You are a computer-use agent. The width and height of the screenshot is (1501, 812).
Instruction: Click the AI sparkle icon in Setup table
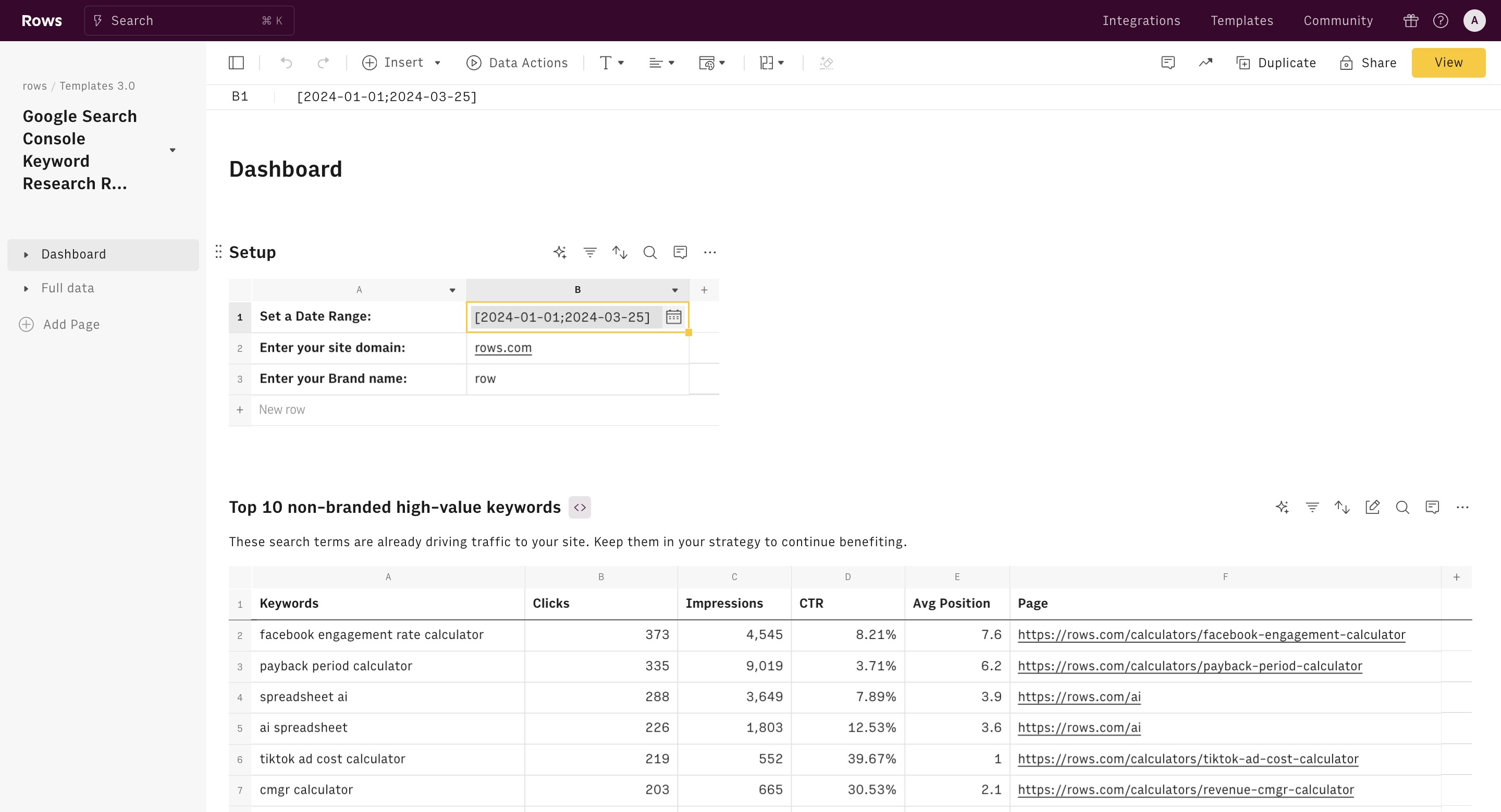(x=560, y=252)
